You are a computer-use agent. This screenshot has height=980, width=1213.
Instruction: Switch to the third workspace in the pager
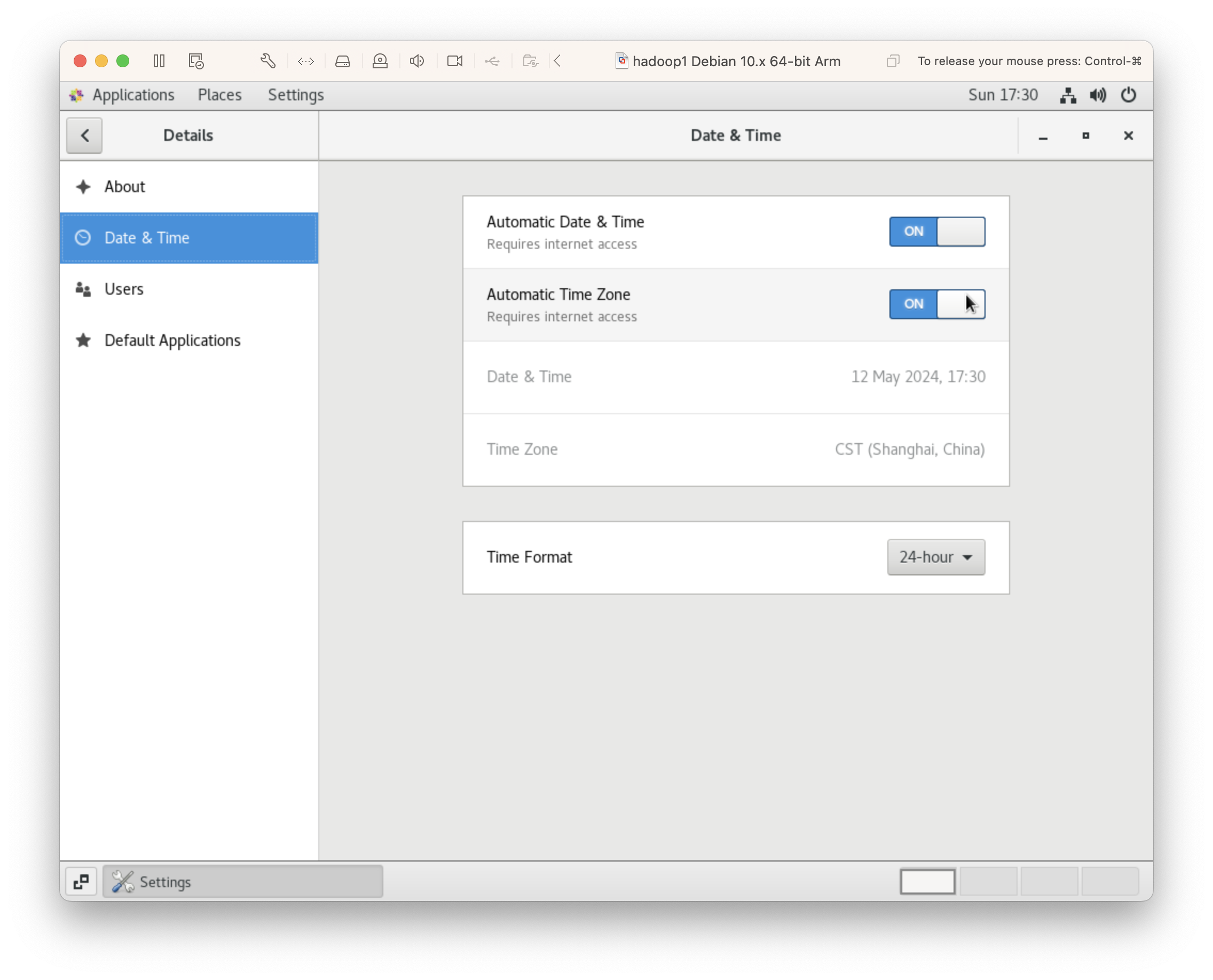click(1049, 882)
